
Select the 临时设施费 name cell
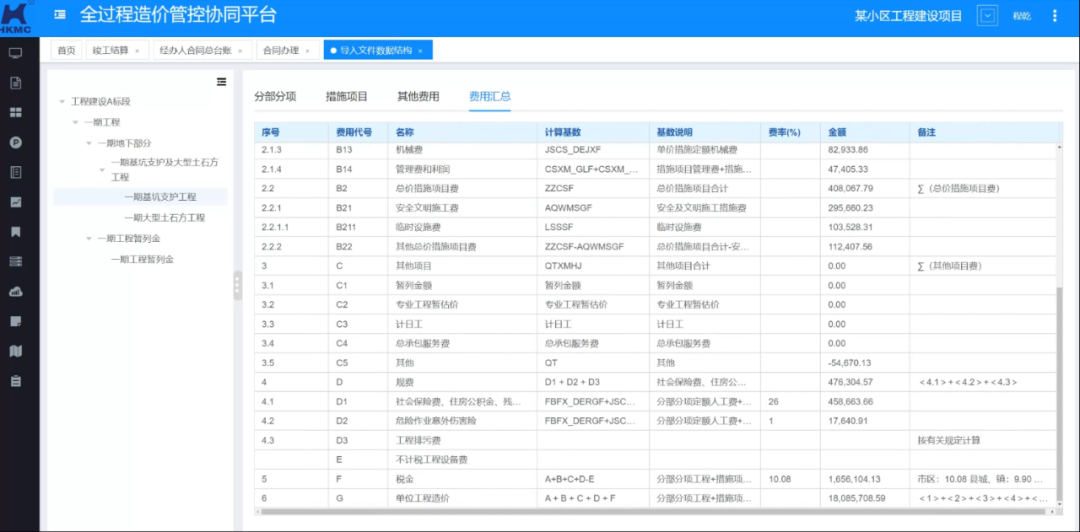pyautogui.click(x=462, y=227)
